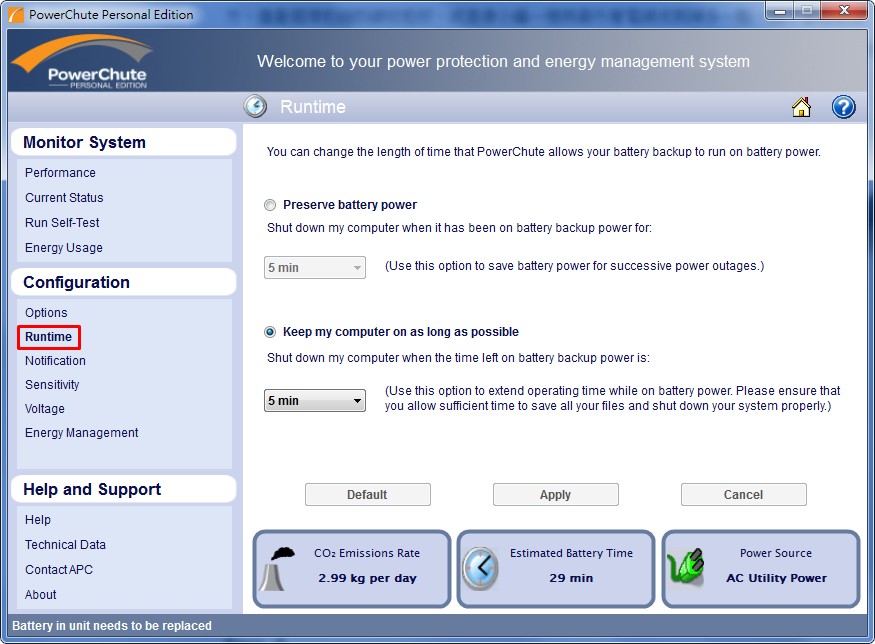Click the Home house icon
This screenshot has height=644, width=875.
[x=801, y=107]
